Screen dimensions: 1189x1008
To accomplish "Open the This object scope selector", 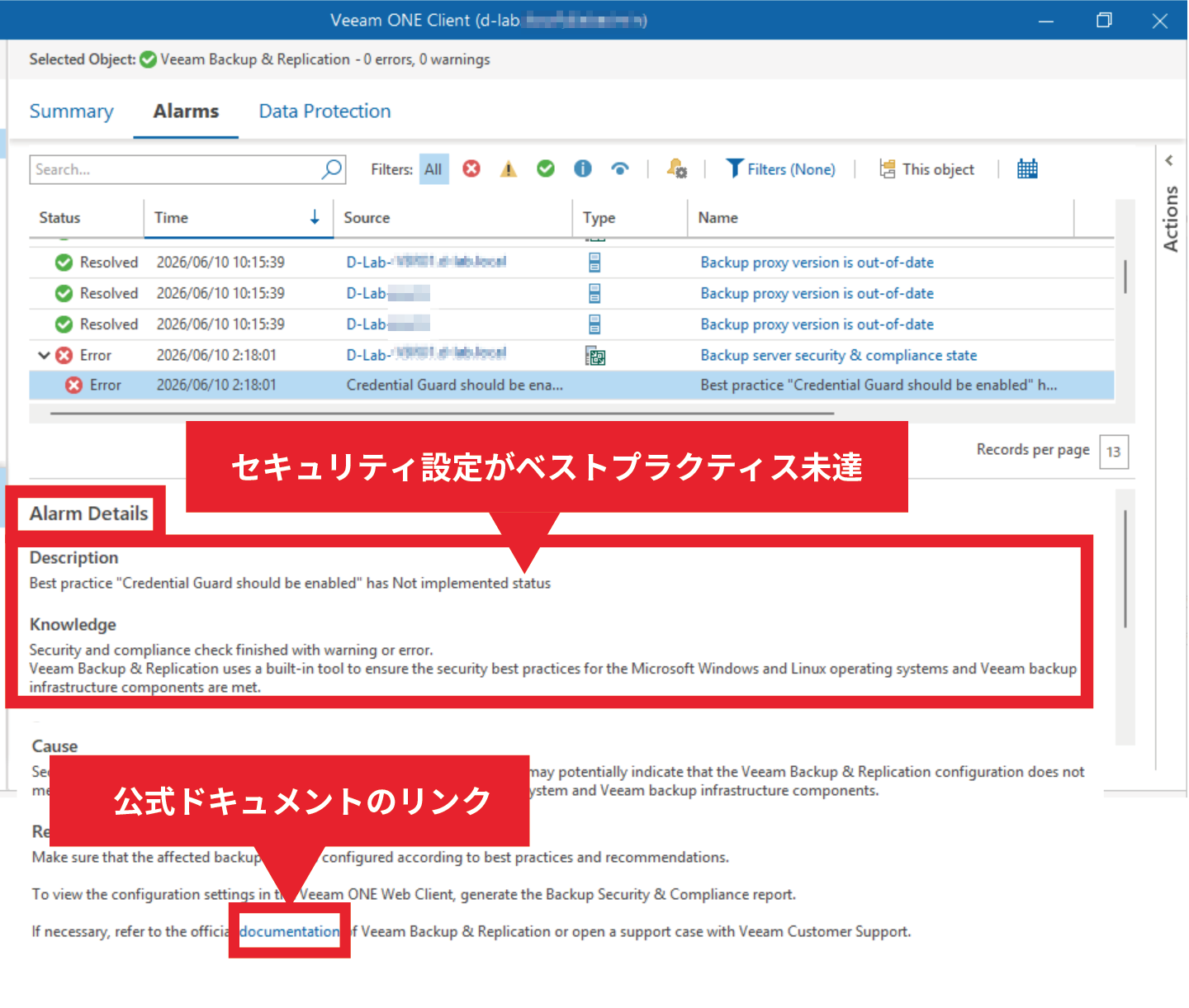I will click(927, 169).
